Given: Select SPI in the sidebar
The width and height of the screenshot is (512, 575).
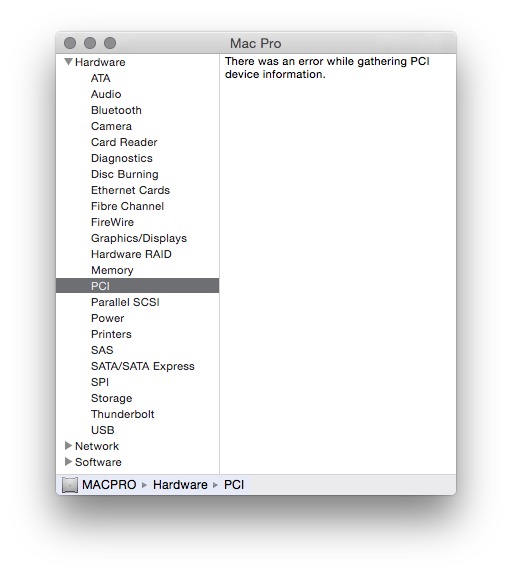Looking at the screenshot, I should coord(100,382).
